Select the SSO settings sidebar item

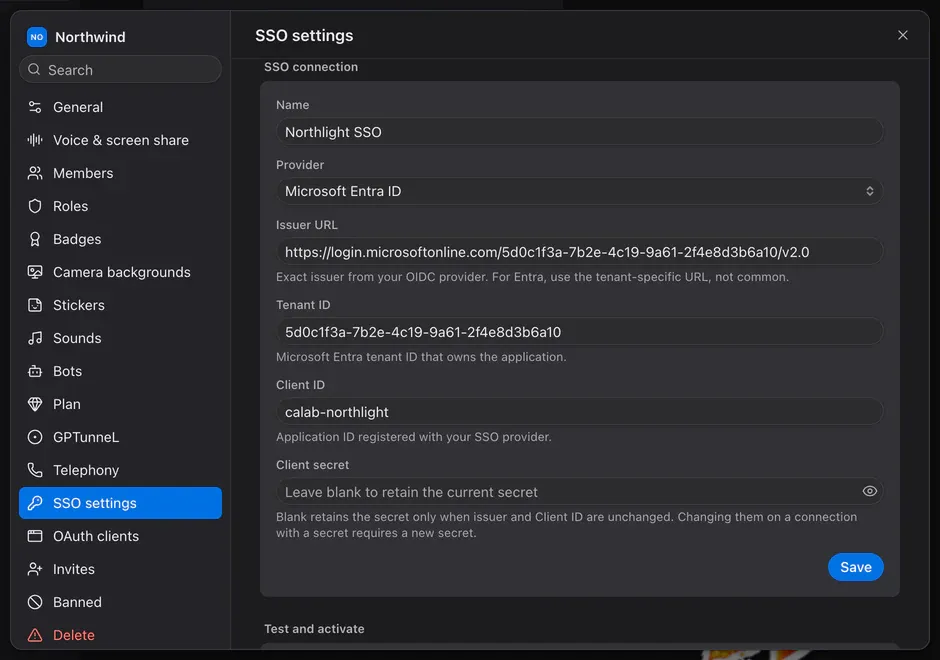pos(120,503)
